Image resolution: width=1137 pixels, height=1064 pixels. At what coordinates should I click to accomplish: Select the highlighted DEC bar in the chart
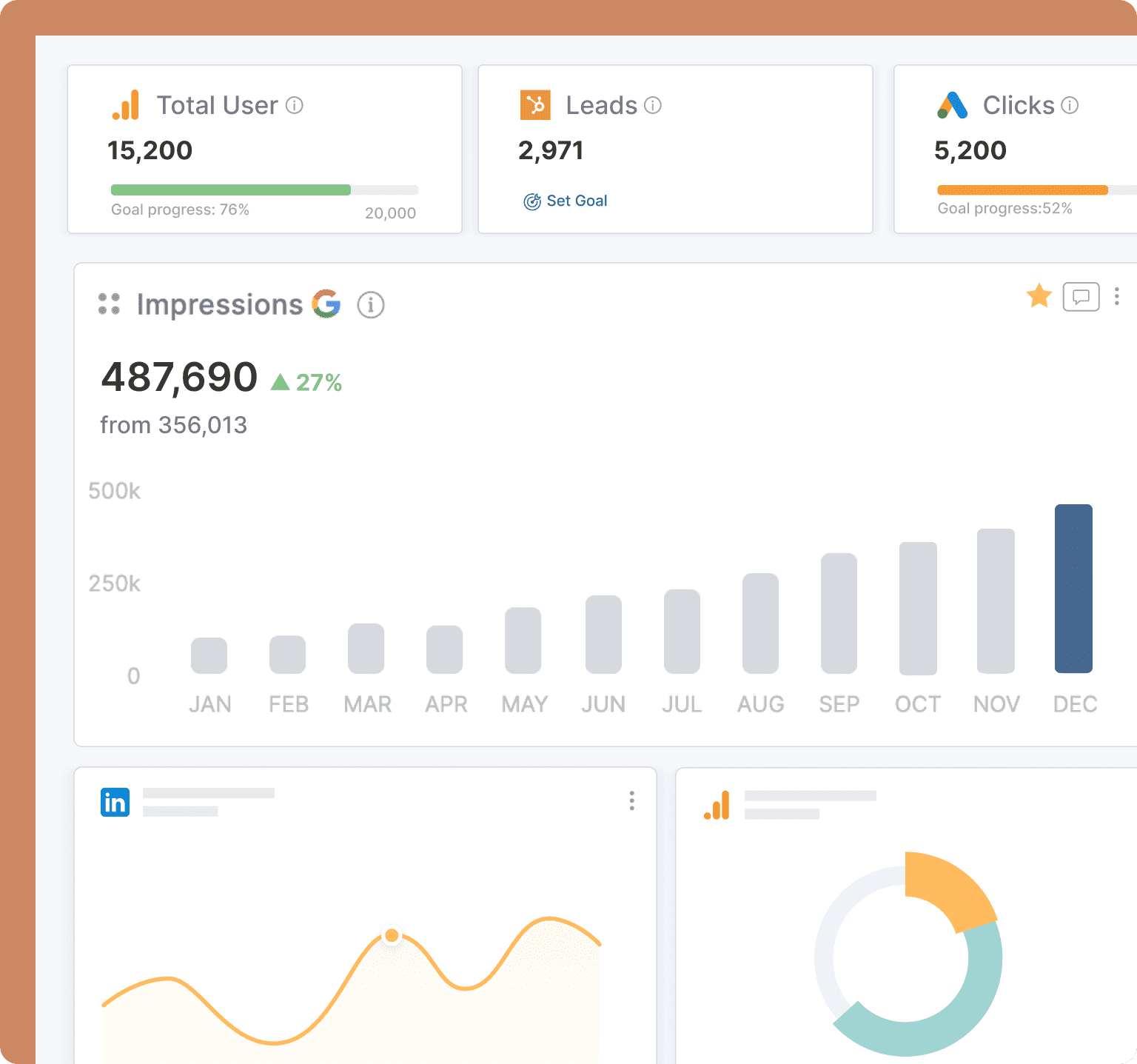1073,589
